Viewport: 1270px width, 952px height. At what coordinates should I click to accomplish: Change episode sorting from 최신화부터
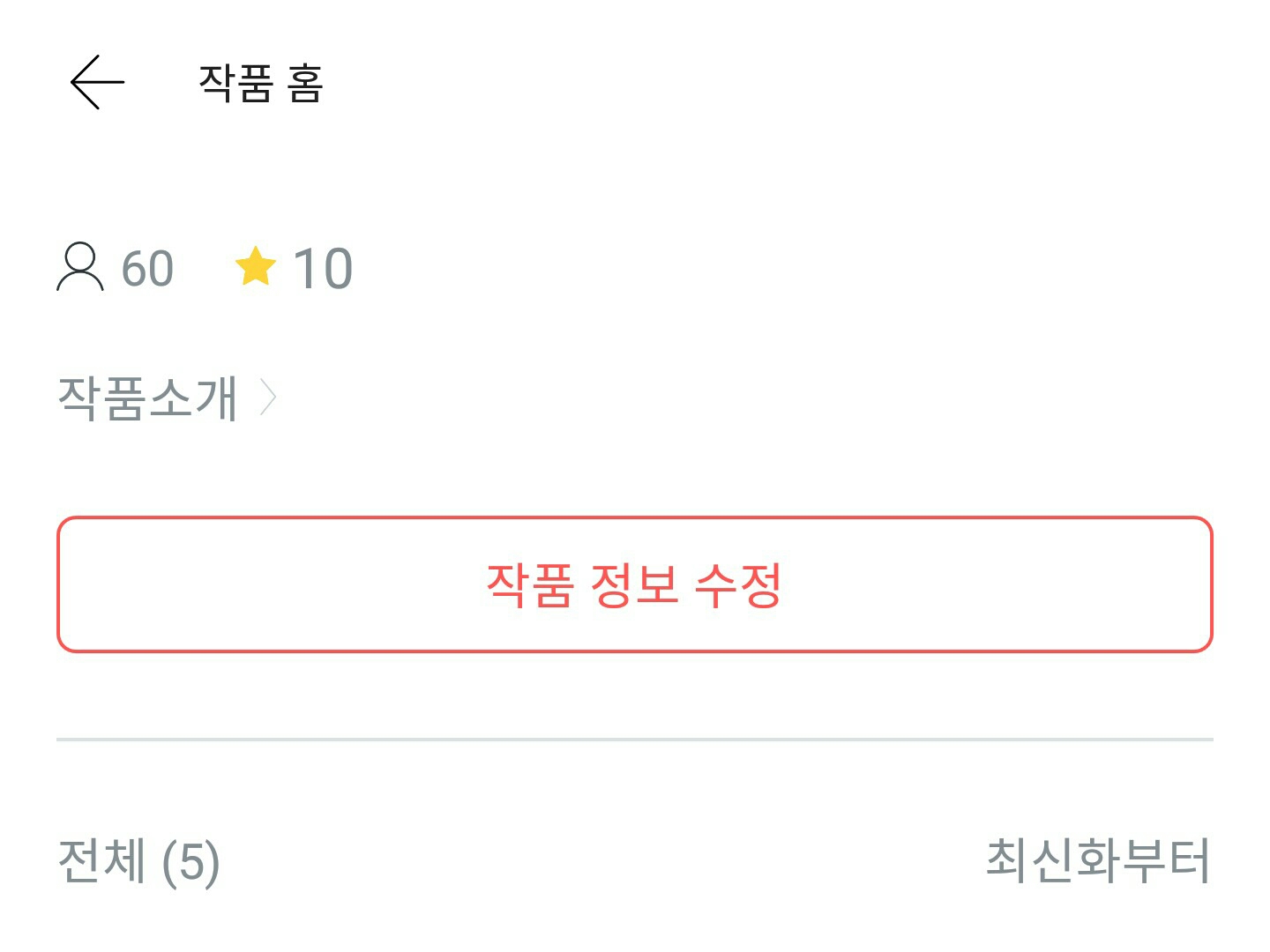[1097, 859]
